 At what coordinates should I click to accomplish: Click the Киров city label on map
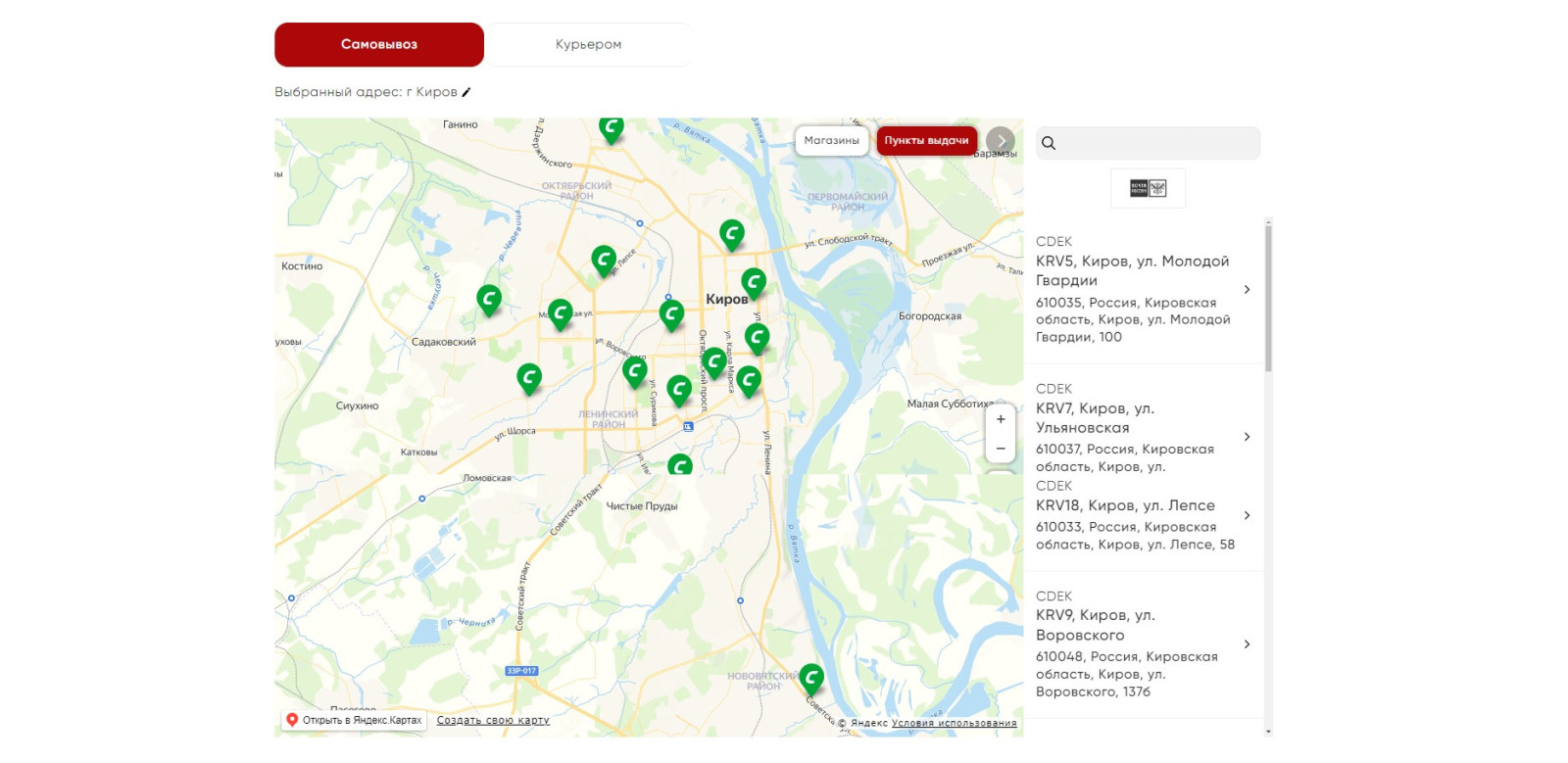pos(726,300)
